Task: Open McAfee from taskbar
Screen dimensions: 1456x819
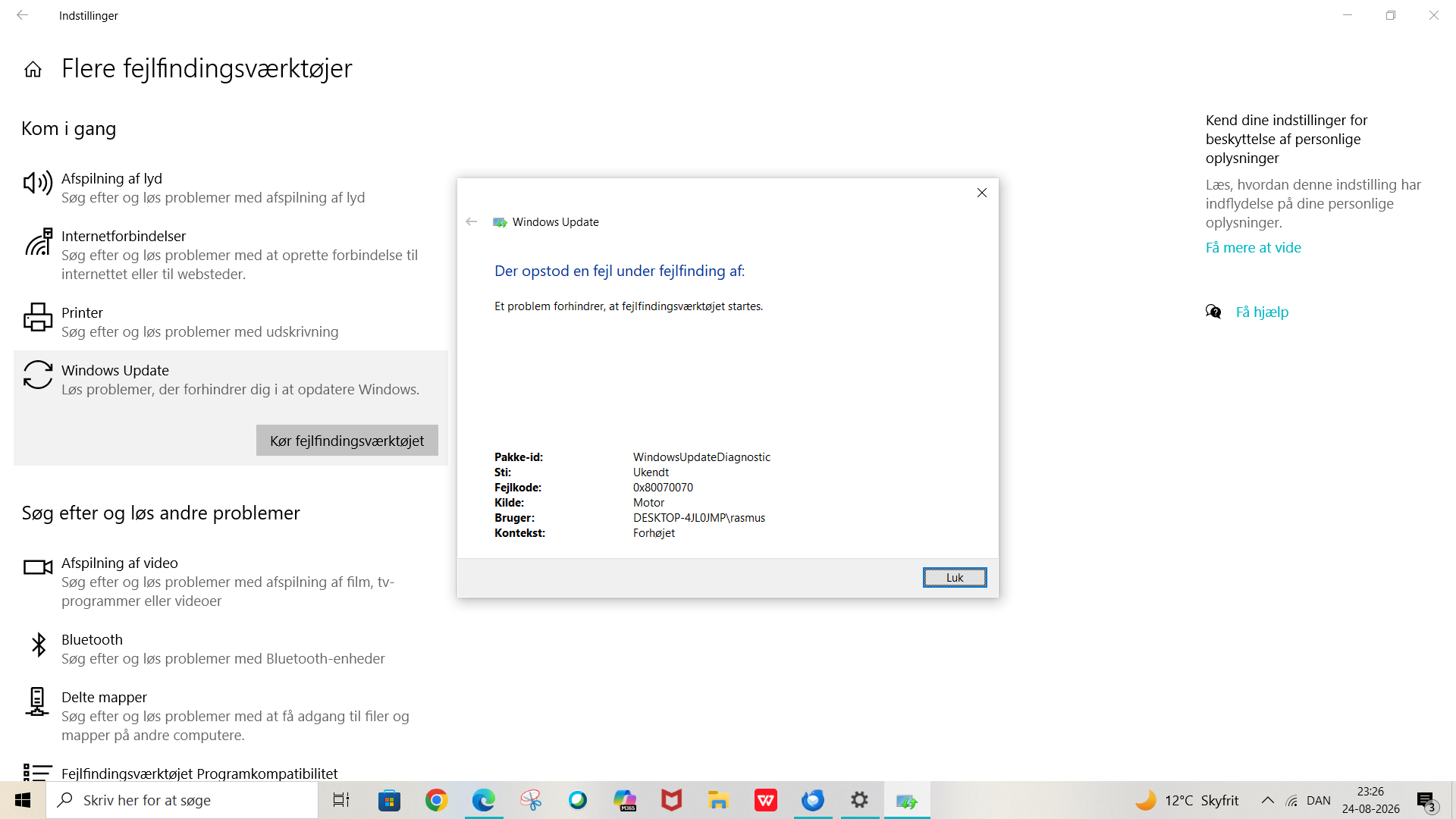Action: click(x=672, y=800)
